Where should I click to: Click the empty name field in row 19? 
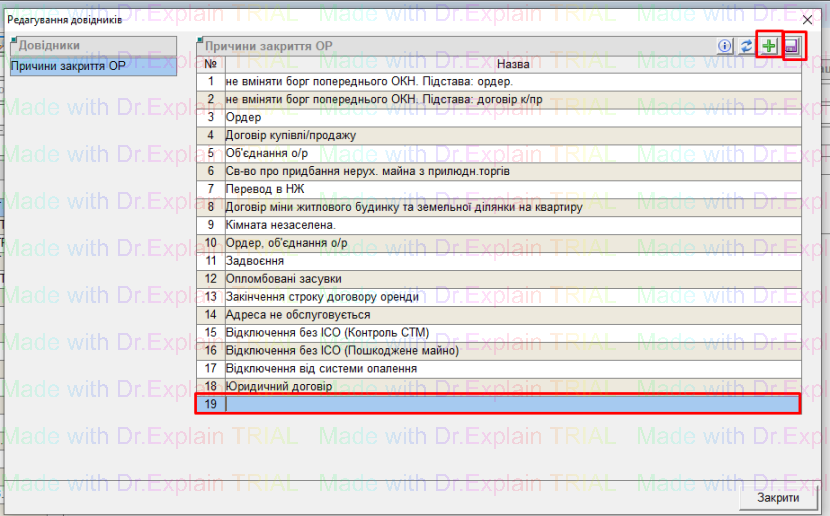510,404
